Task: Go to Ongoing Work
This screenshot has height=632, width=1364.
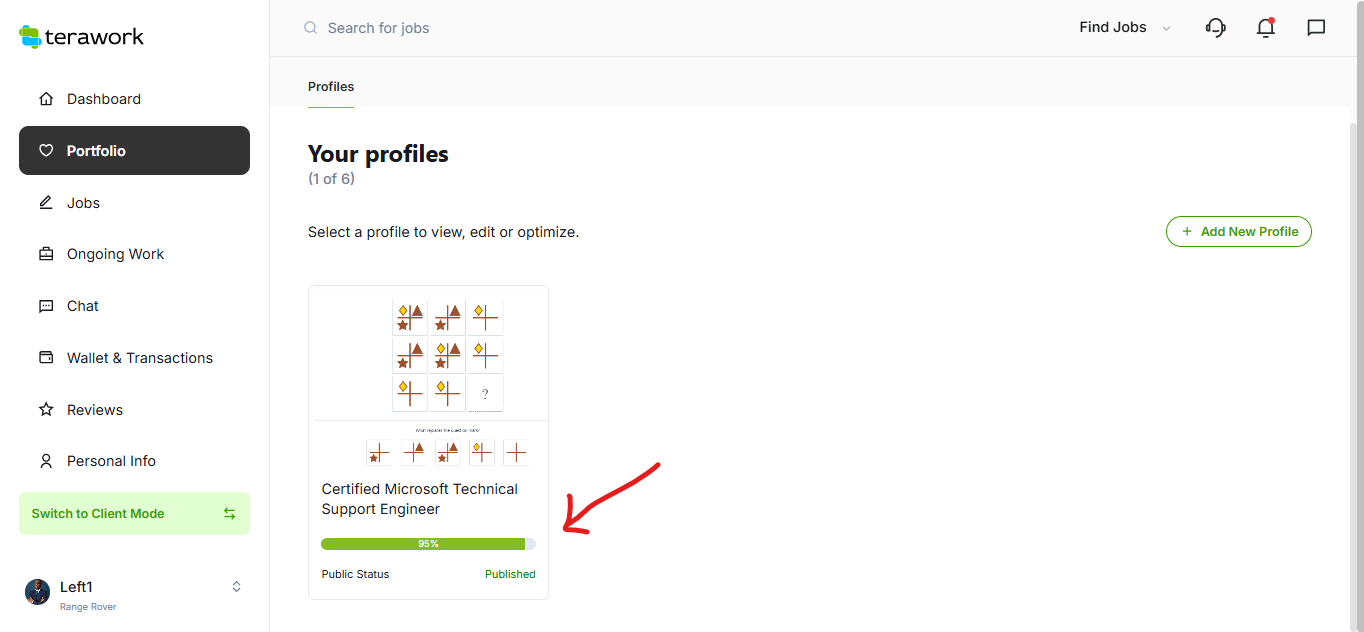Action: coord(115,254)
